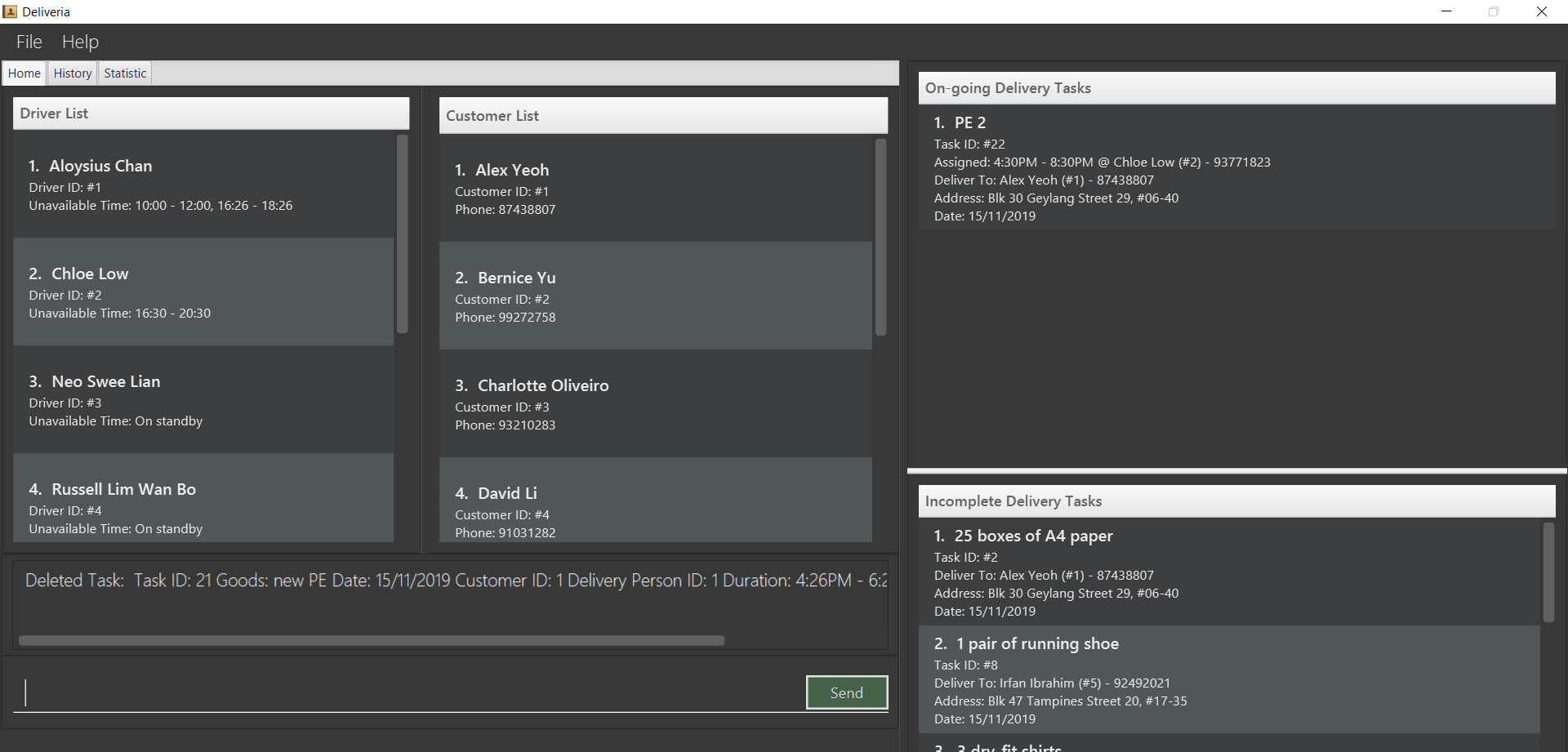Select customer Alex Yeoh
This screenshot has height=752, width=1568.
[656, 188]
